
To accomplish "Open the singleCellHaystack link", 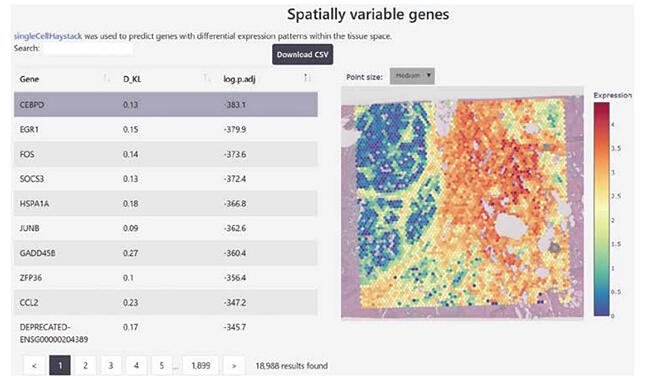I will pos(48,36).
